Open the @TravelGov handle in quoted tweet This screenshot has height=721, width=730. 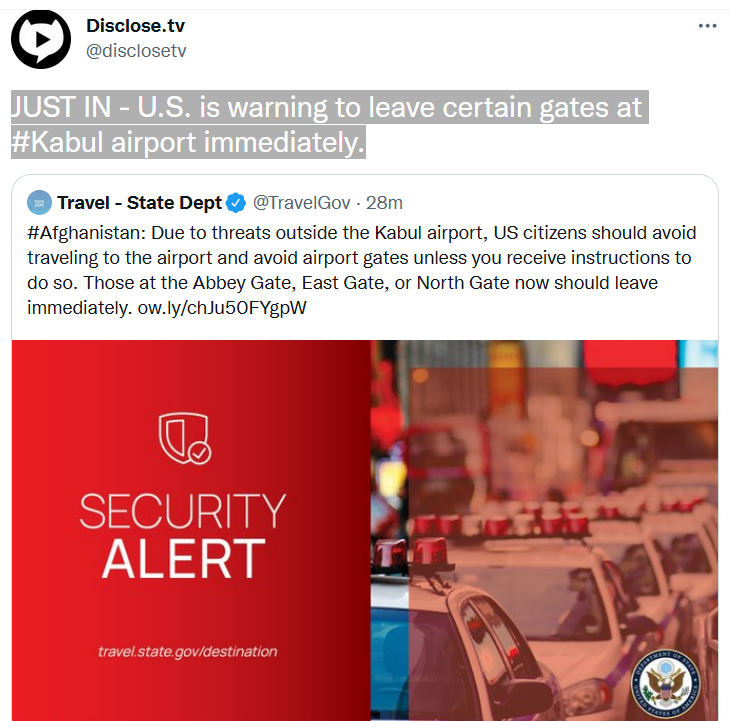pyautogui.click(x=302, y=203)
